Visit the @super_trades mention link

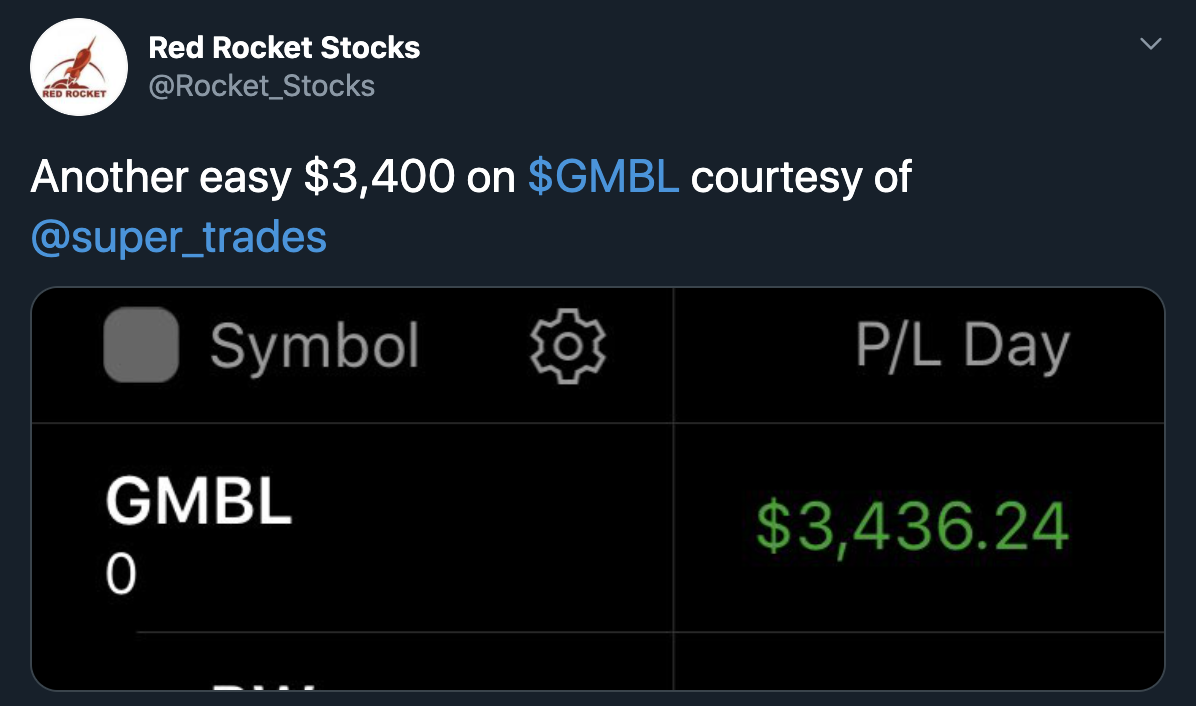click(179, 237)
